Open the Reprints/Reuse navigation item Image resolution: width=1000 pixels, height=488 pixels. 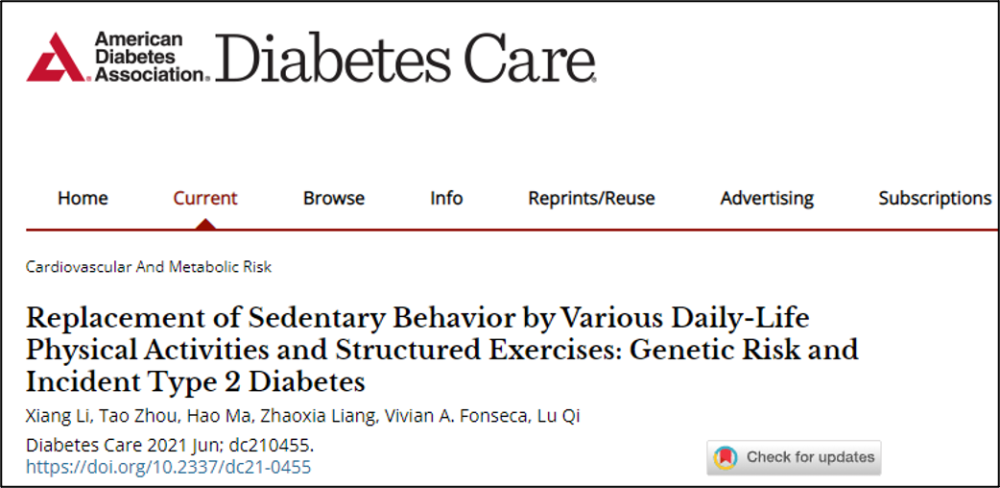coord(591,198)
